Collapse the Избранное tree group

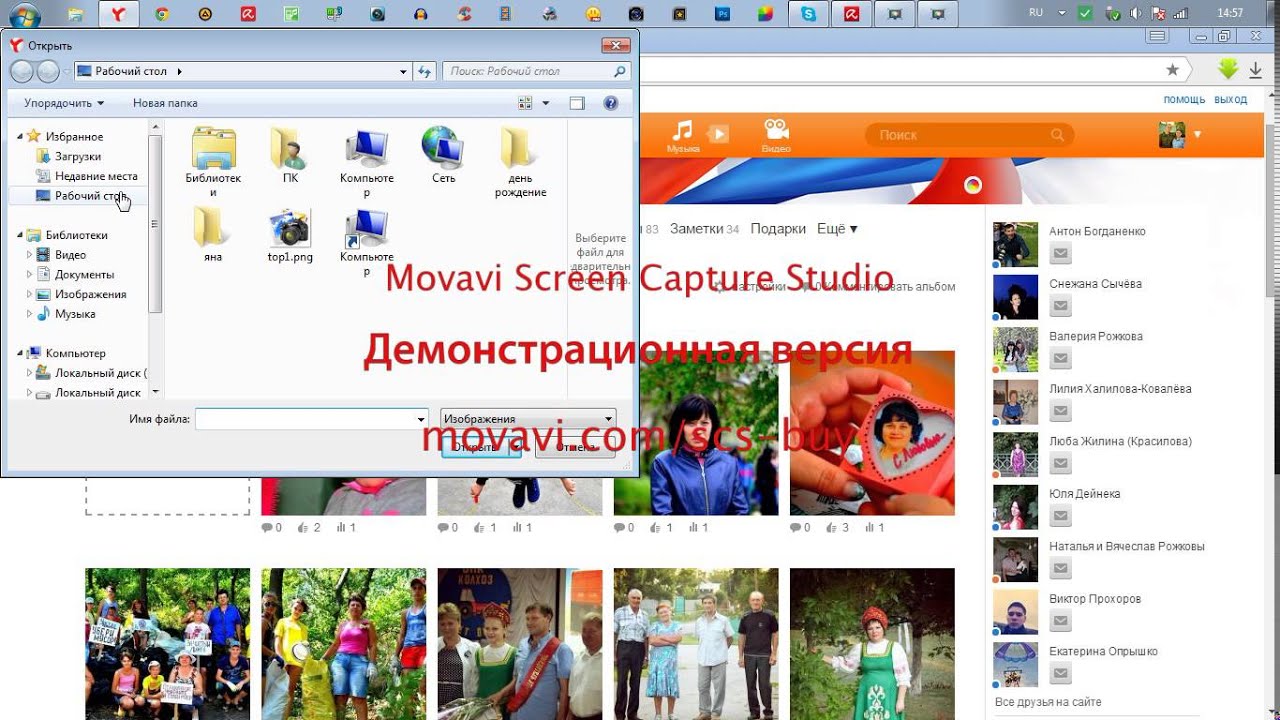[20, 136]
